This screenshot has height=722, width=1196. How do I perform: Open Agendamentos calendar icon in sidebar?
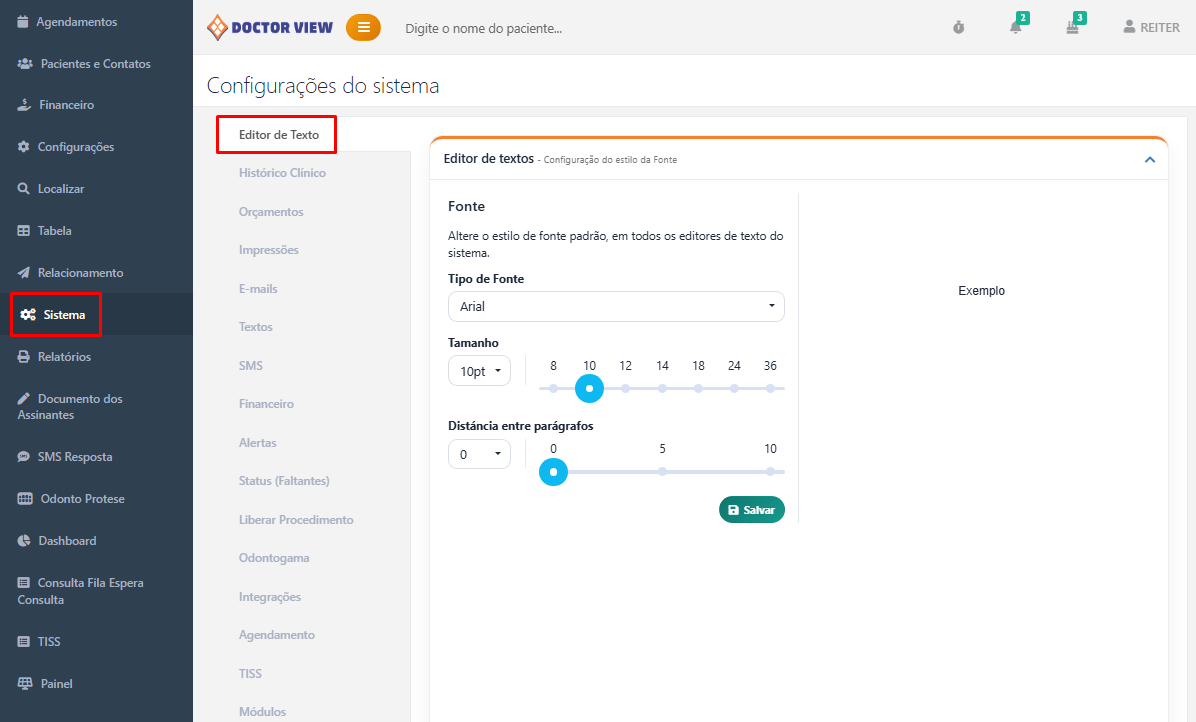(x=24, y=22)
